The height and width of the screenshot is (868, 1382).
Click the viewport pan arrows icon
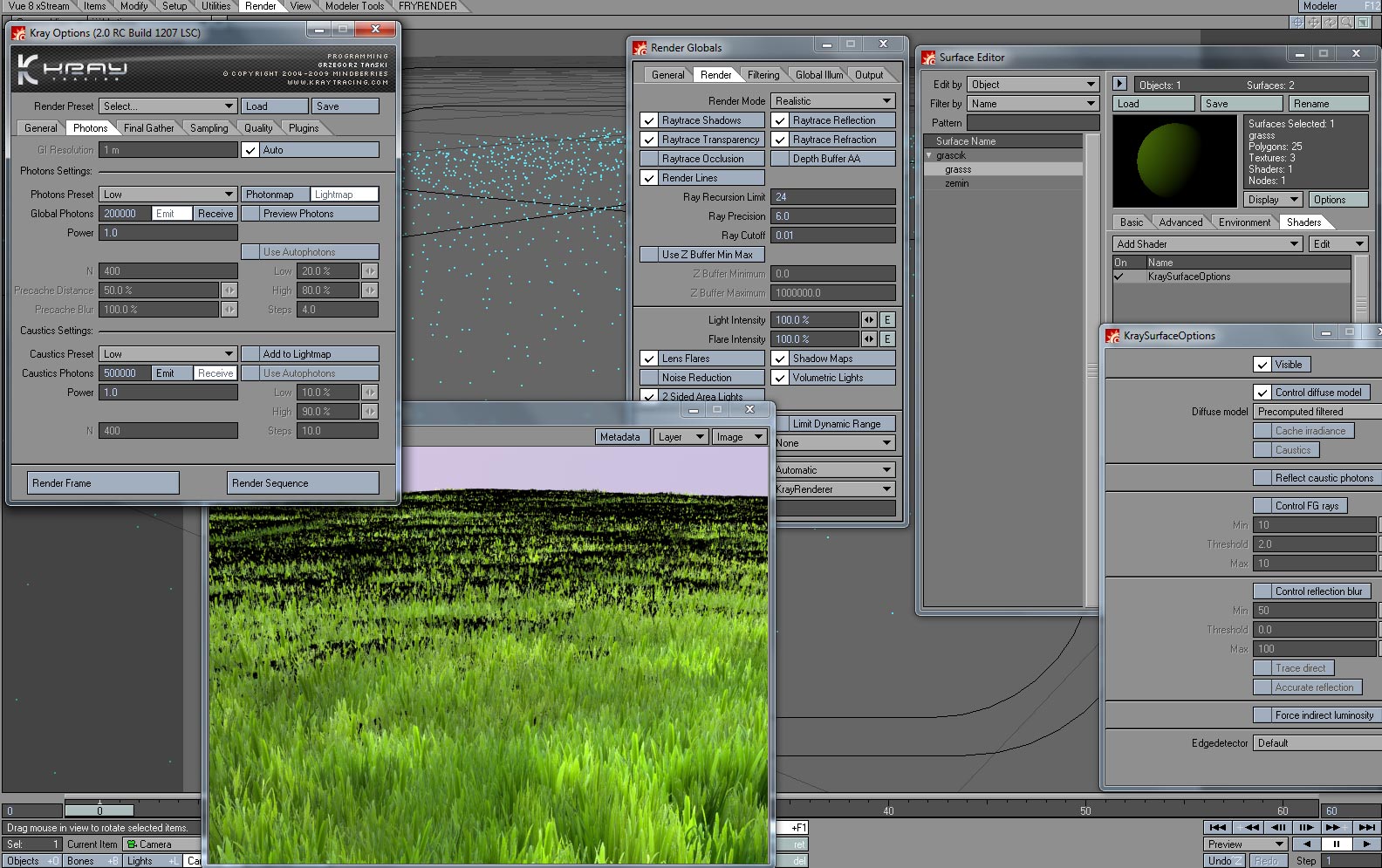[x=1313, y=22]
